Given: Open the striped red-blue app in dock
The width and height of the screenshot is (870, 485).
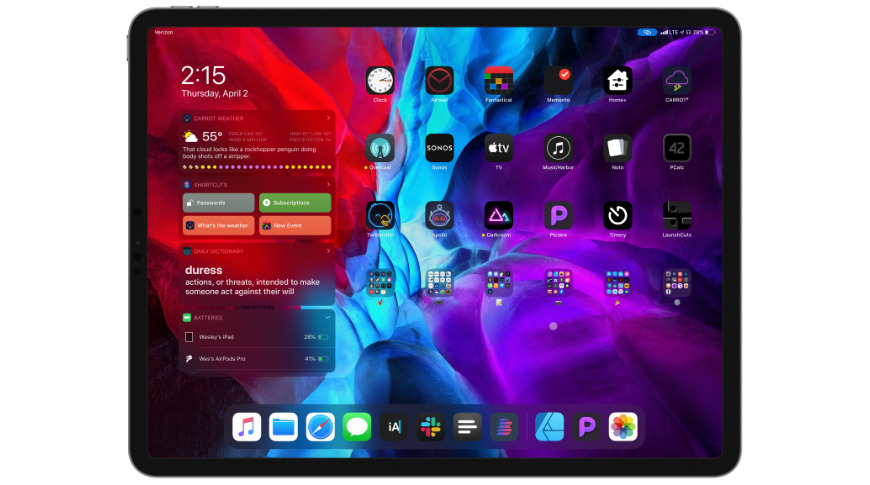Looking at the screenshot, I should [504, 427].
